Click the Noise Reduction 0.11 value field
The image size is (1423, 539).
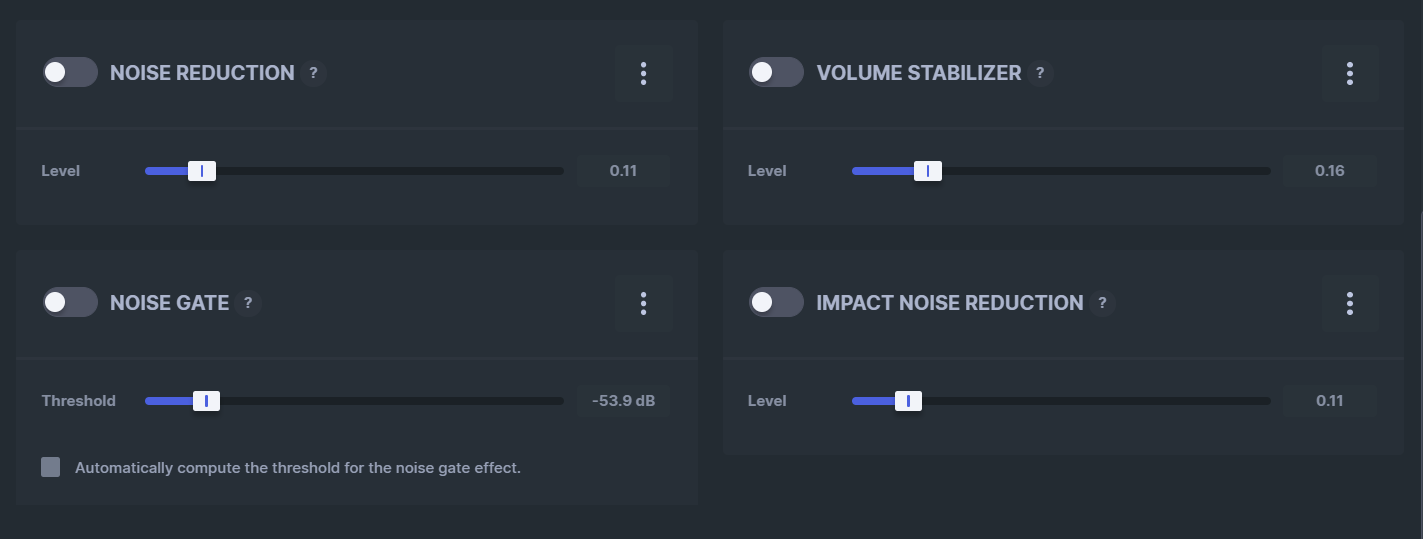pyautogui.click(x=623, y=171)
